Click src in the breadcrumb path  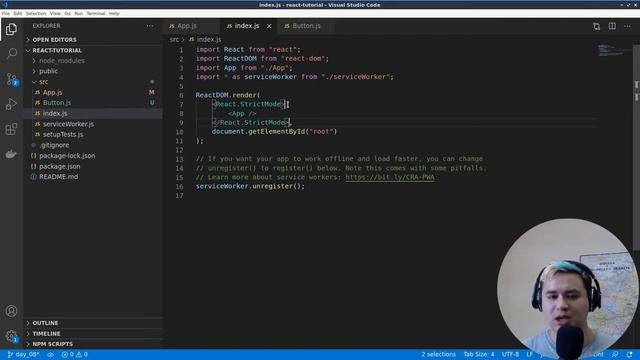pyautogui.click(x=174, y=40)
